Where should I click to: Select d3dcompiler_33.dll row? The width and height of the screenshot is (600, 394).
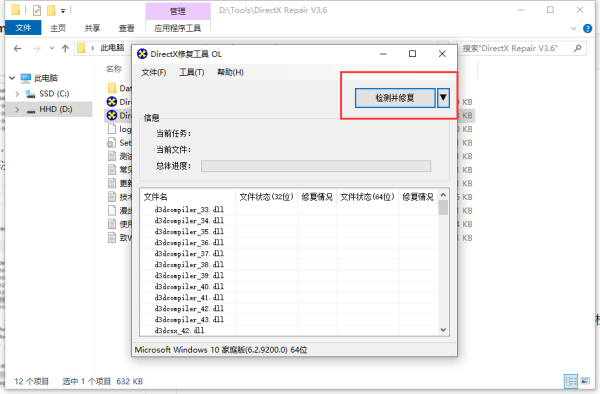[289, 210]
